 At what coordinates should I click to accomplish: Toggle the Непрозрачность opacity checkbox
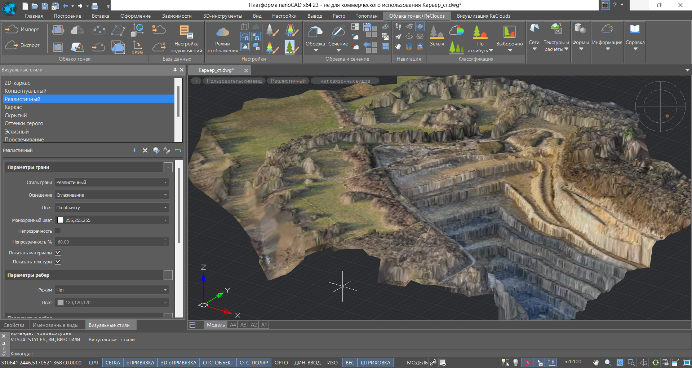pos(57,231)
